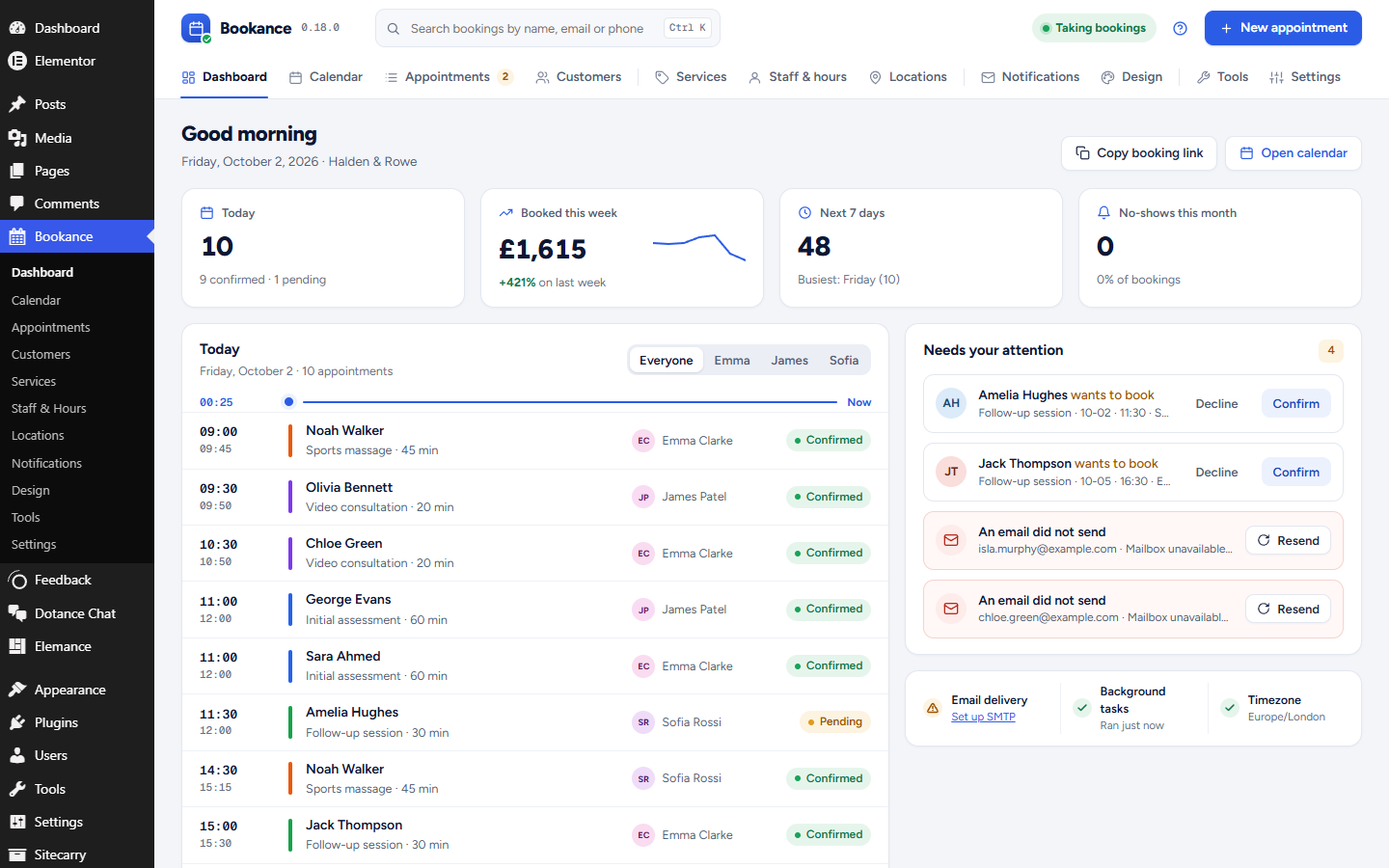Confirm Amelia Hughes booking request

click(1295, 403)
